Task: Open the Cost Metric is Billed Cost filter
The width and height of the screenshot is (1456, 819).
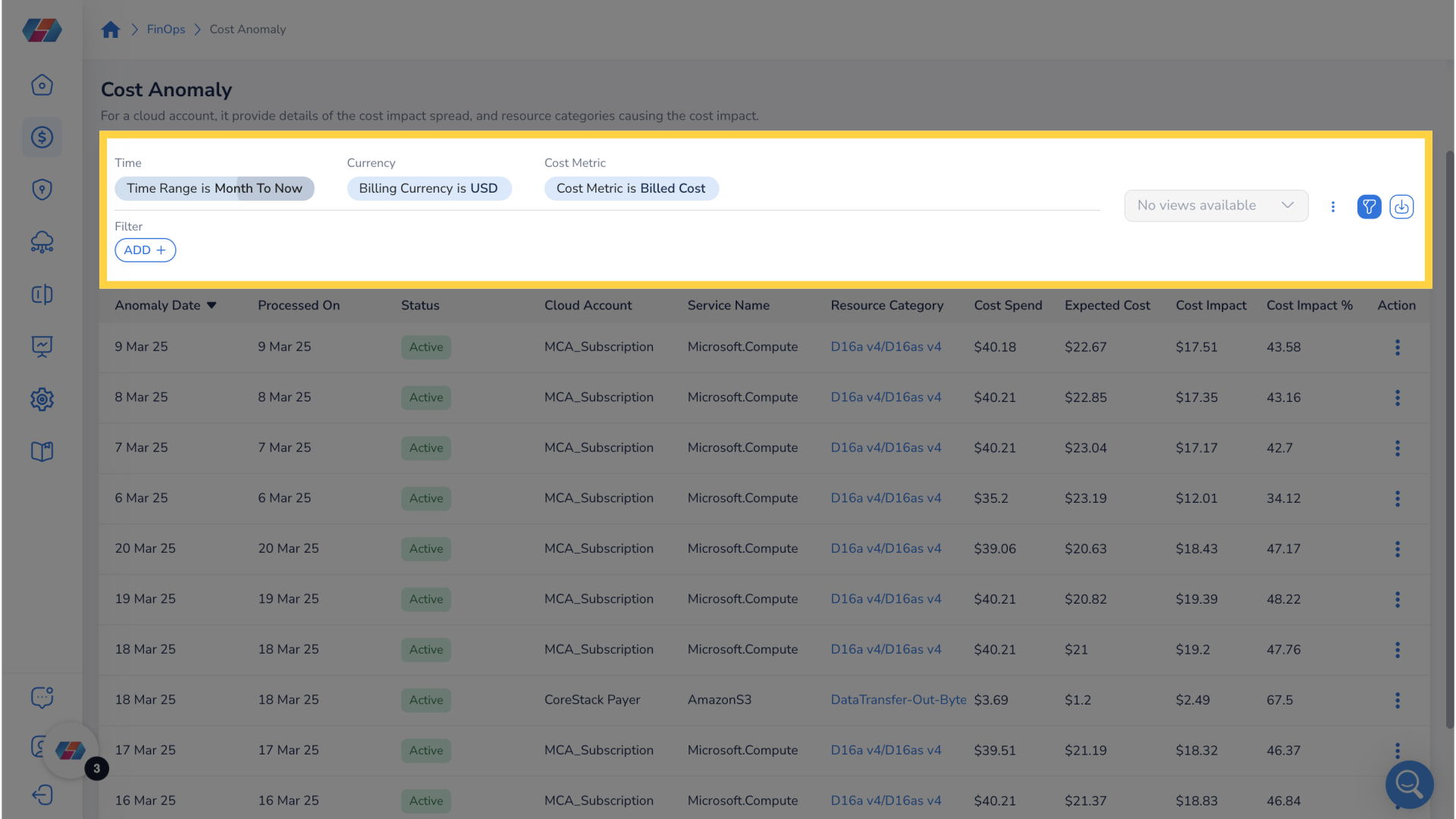Action: (x=631, y=188)
